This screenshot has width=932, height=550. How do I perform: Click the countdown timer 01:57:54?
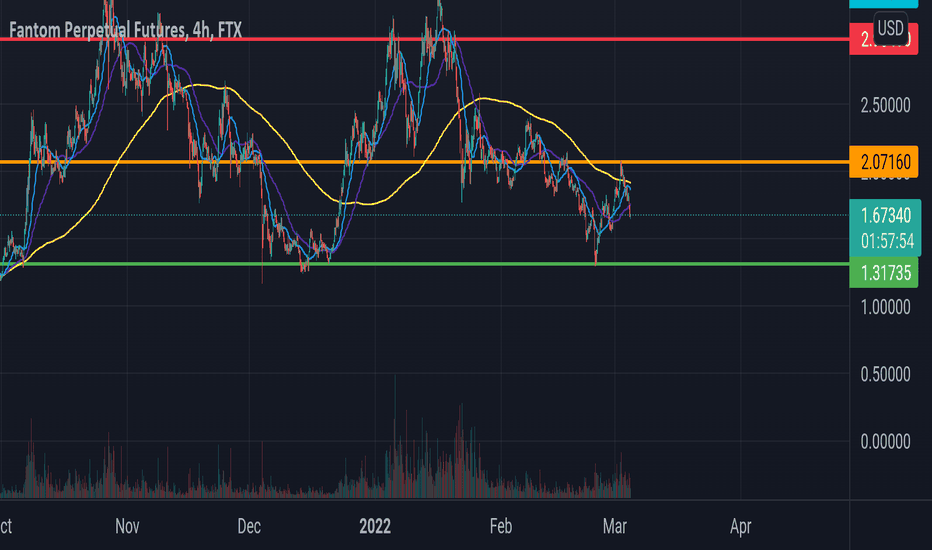coord(887,241)
